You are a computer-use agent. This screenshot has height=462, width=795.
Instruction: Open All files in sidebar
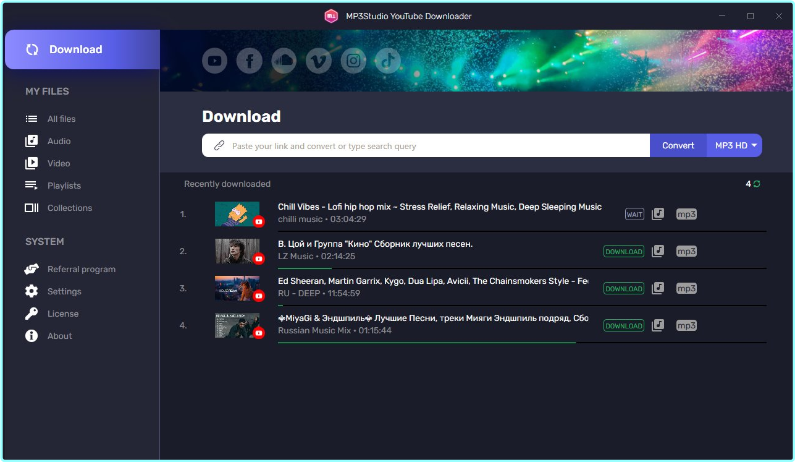tap(61, 119)
